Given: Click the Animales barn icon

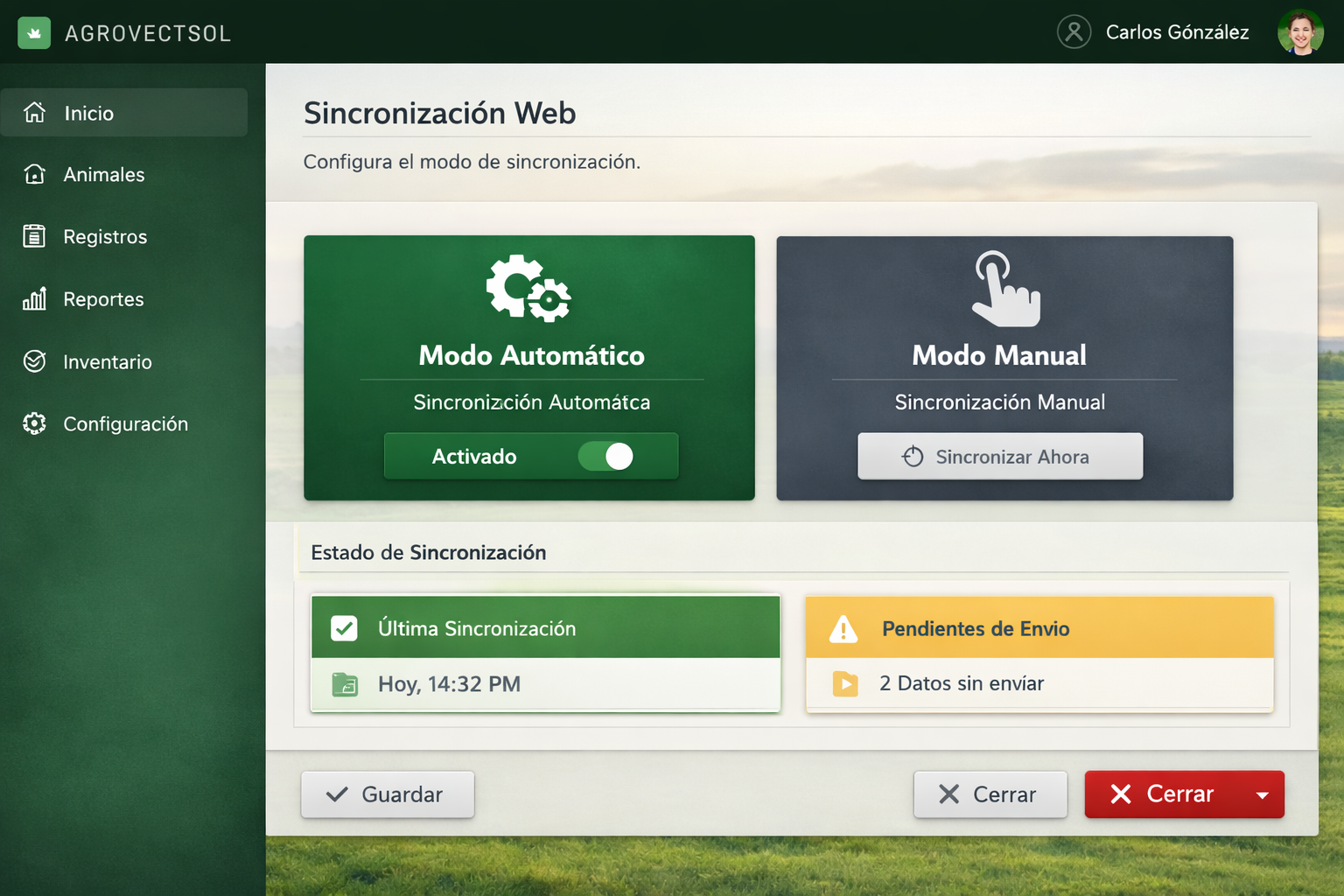Looking at the screenshot, I should click(34, 174).
